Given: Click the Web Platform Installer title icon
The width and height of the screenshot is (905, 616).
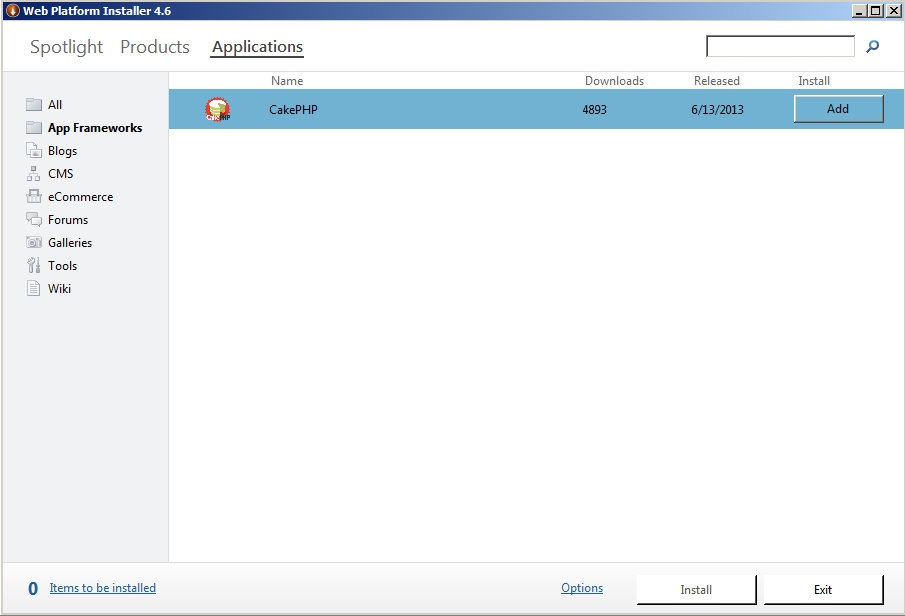Looking at the screenshot, I should point(13,10).
